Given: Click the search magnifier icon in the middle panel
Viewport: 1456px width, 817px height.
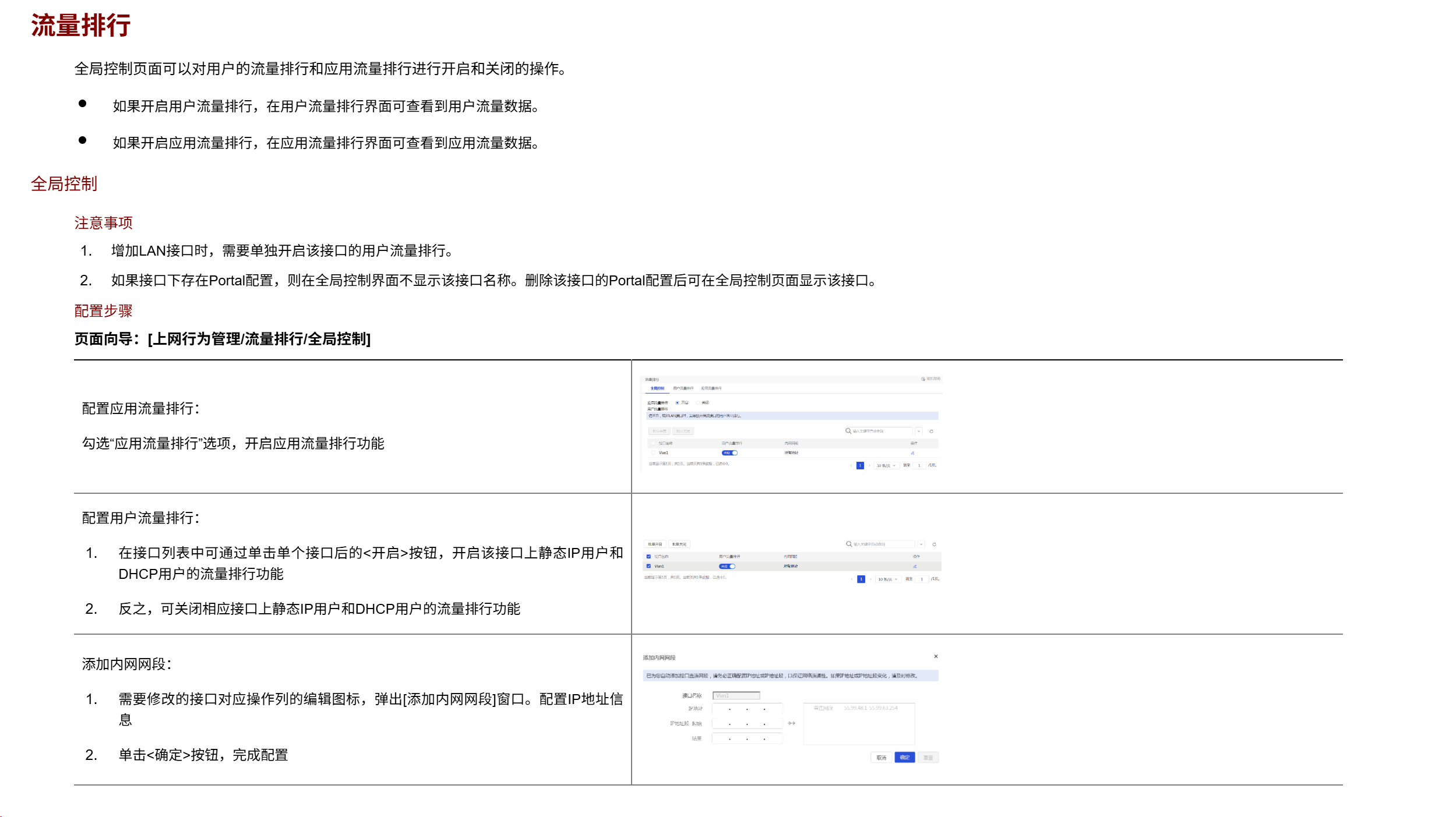Looking at the screenshot, I should pos(849,544).
